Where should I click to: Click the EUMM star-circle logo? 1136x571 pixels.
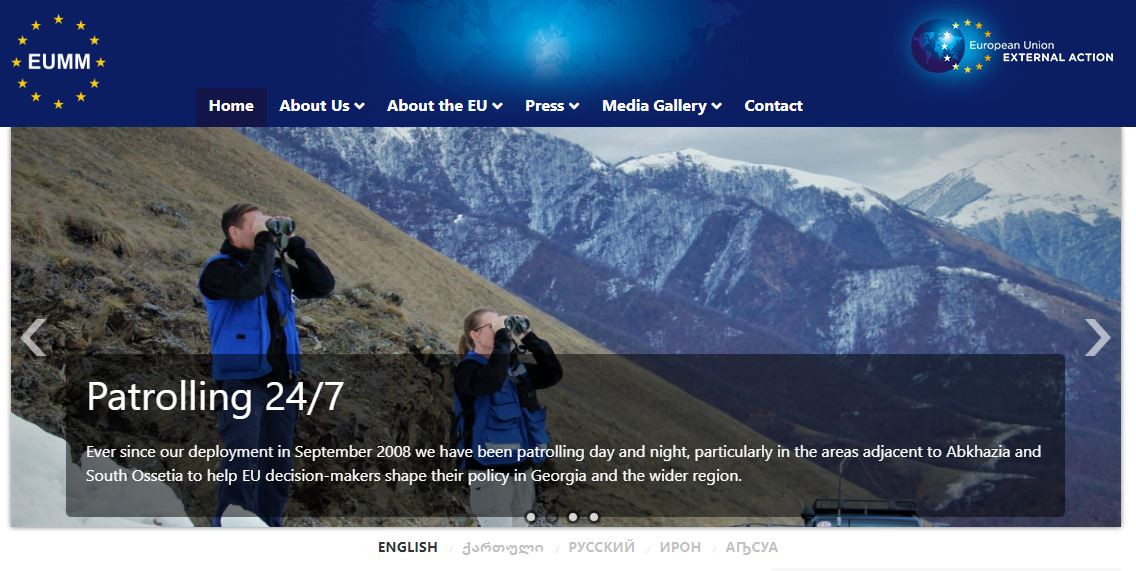pos(59,62)
